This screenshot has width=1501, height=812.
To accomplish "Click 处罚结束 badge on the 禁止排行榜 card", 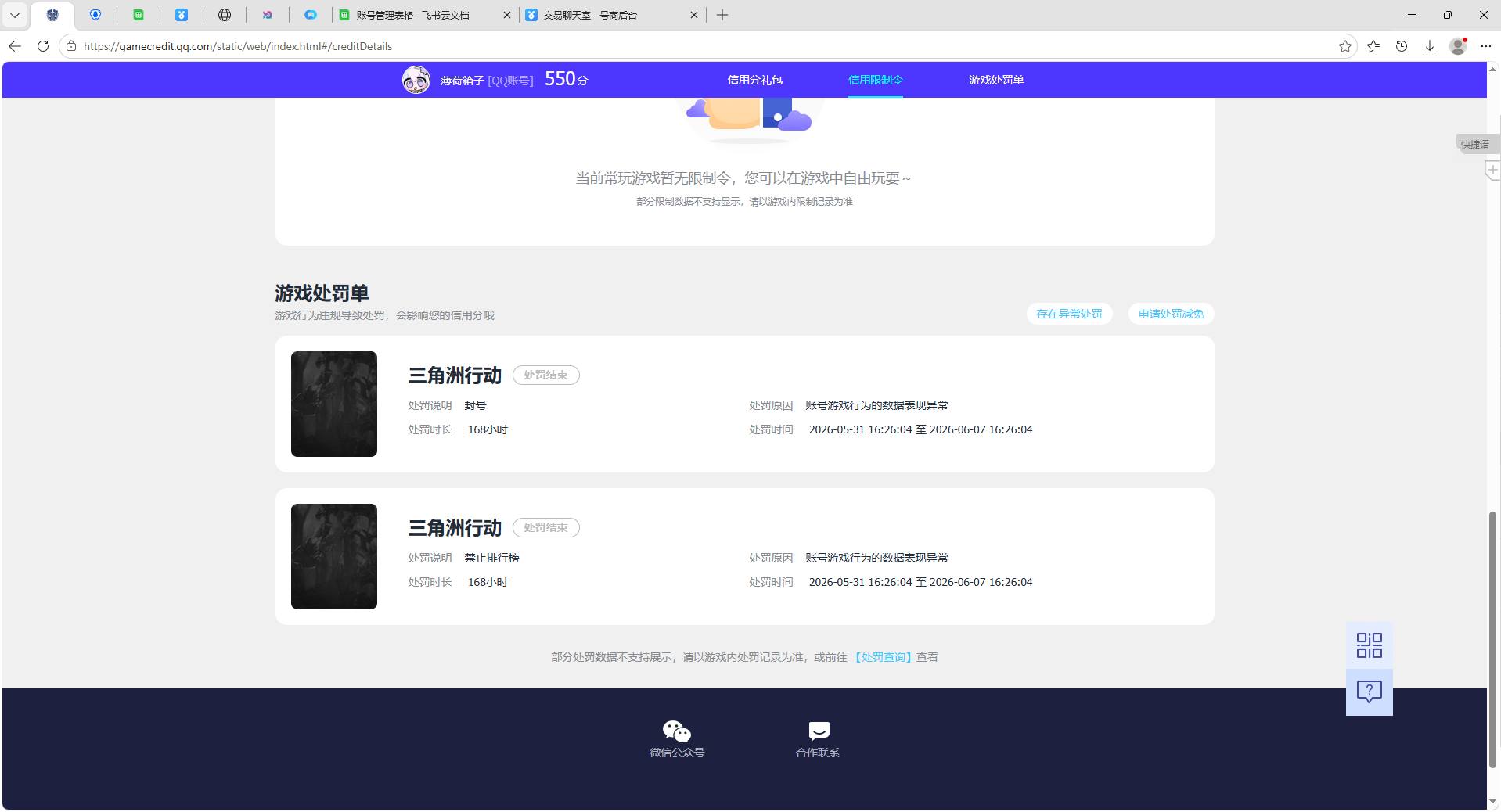I will pyautogui.click(x=545, y=527).
